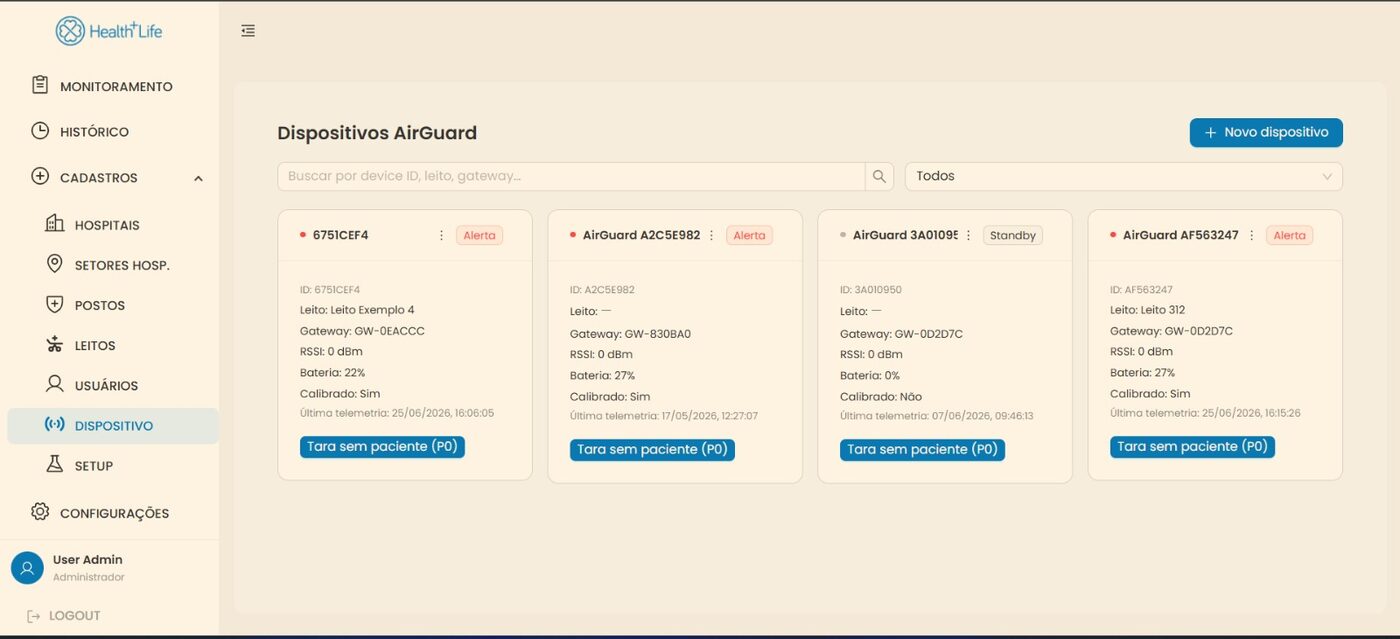Click plus icon in Novo dispositivo button
Viewport: 1400px width, 639px height.
pyautogui.click(x=1210, y=132)
